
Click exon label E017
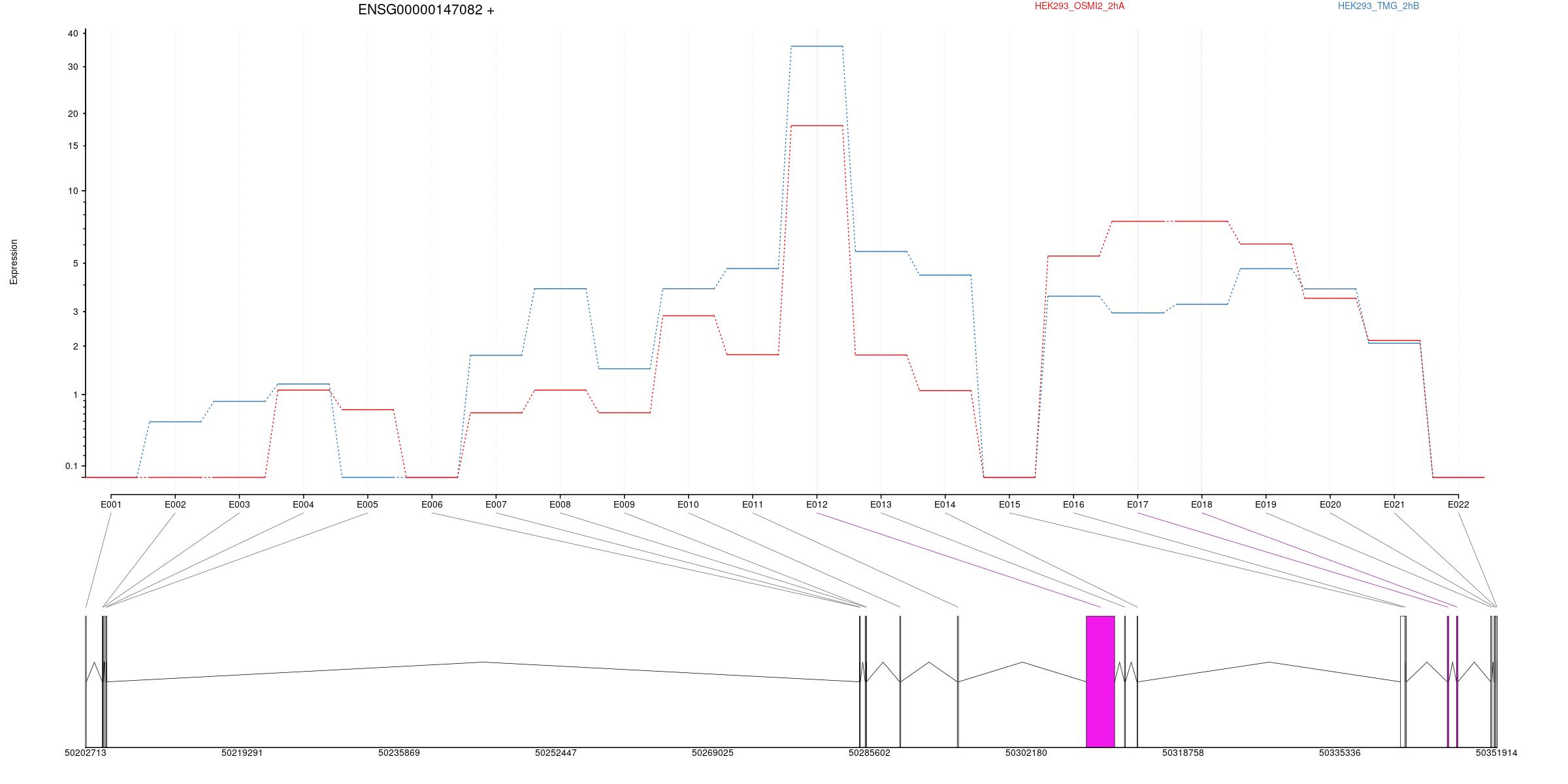1137,504
